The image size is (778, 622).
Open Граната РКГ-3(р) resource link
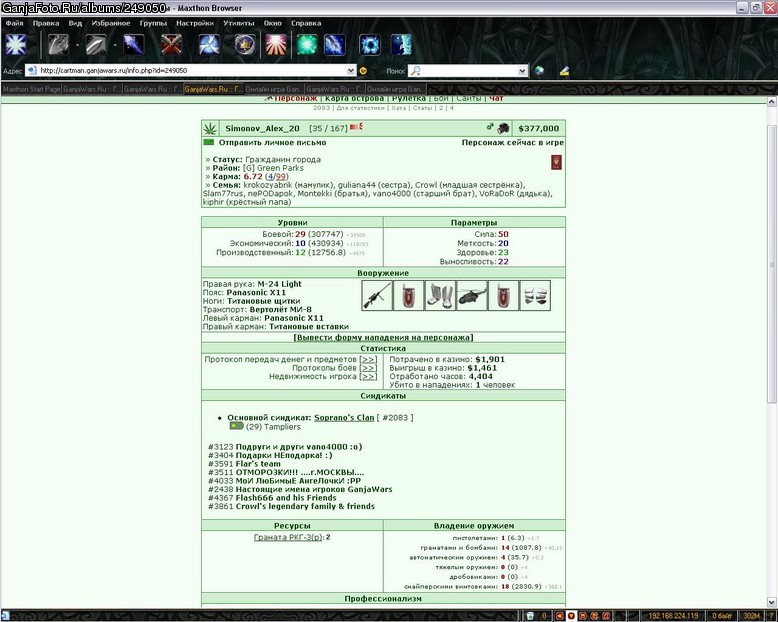288,537
